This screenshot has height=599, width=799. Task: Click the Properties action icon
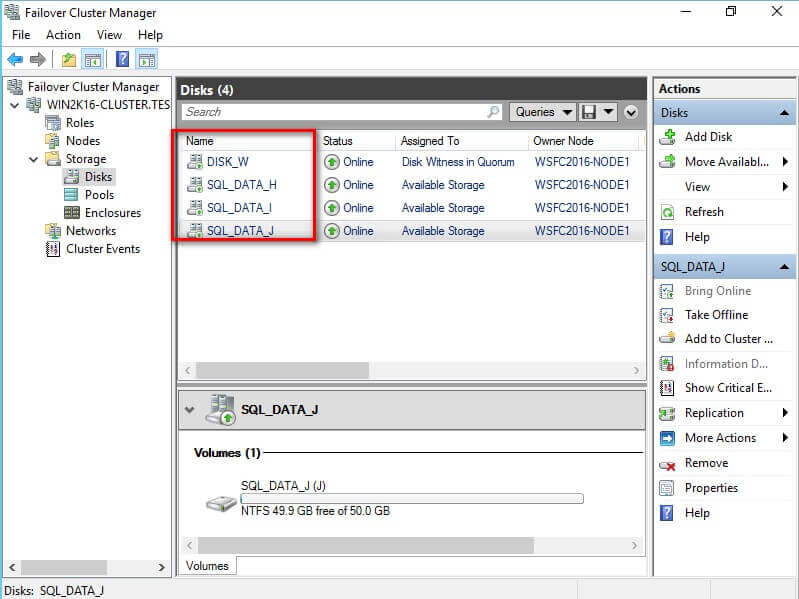pos(667,488)
